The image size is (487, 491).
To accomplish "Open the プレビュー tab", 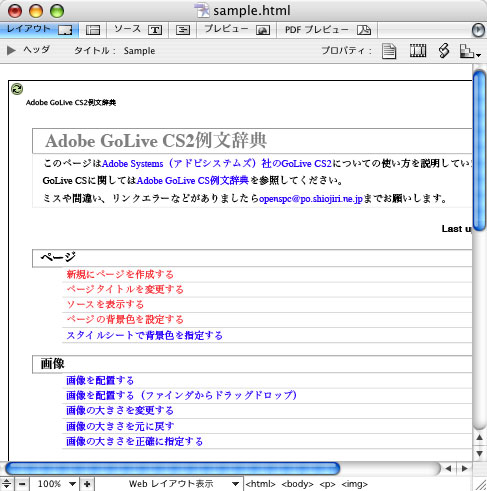I will click(x=237, y=30).
